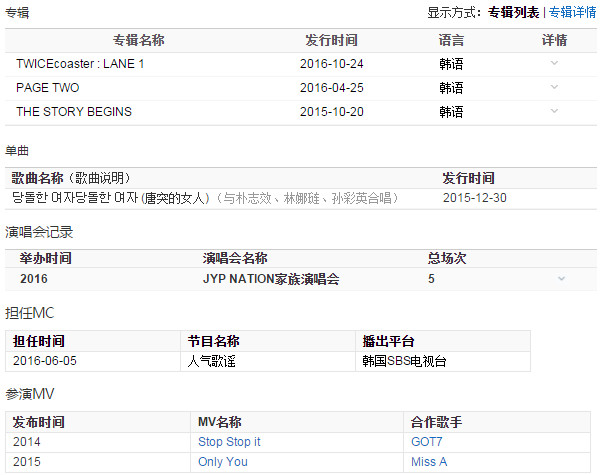Open GOT7 artist link
600x475 pixels.
point(427,442)
